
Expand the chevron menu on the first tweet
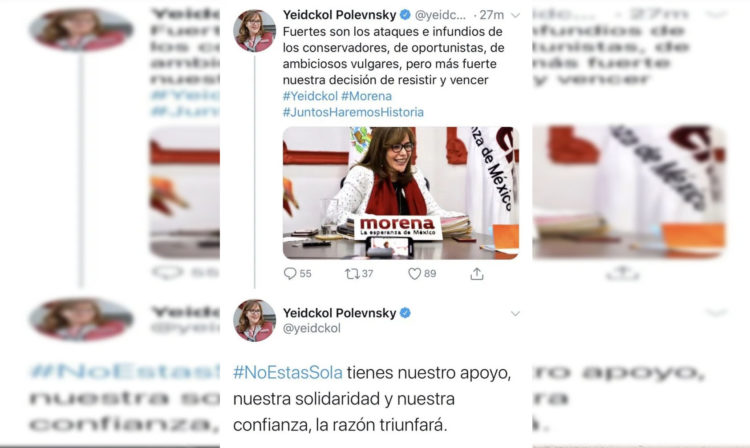pyautogui.click(x=515, y=15)
